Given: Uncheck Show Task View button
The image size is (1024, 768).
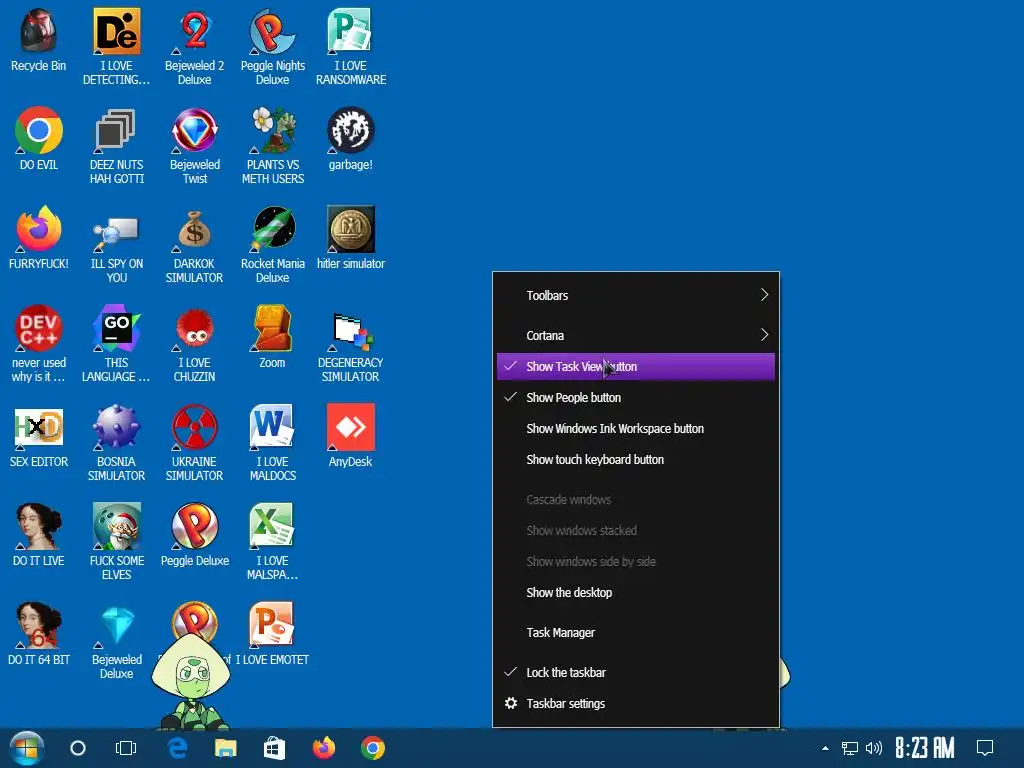Looking at the screenshot, I should pos(635,366).
